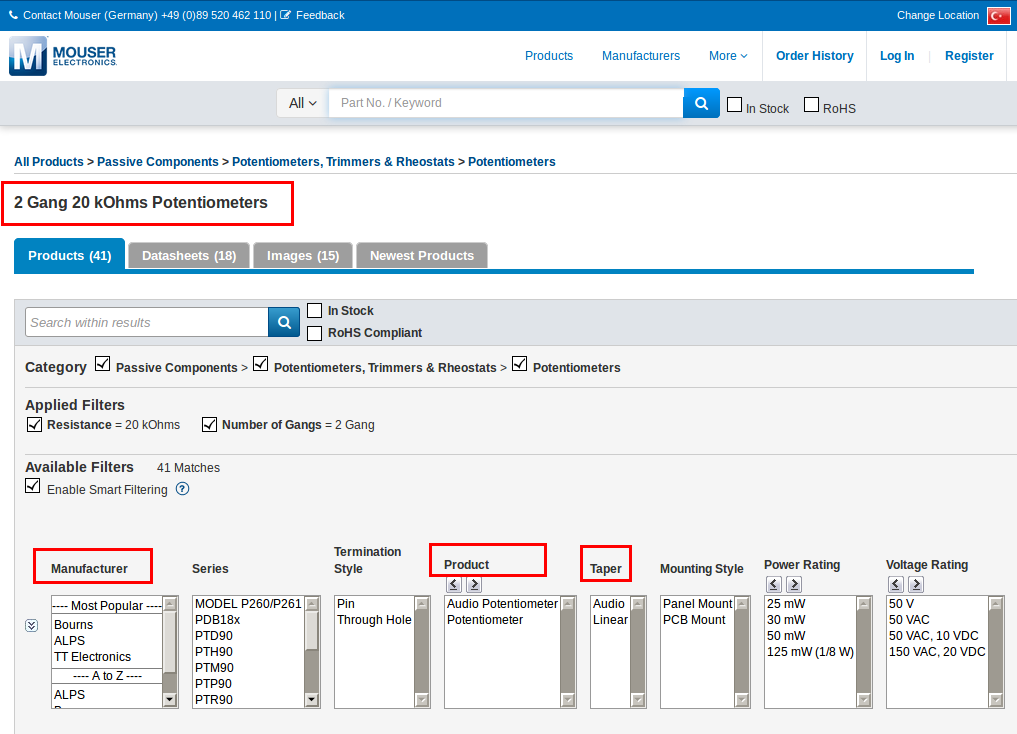1017x734 pixels.
Task: Click the Feedback edit icon
Action: [285, 15]
